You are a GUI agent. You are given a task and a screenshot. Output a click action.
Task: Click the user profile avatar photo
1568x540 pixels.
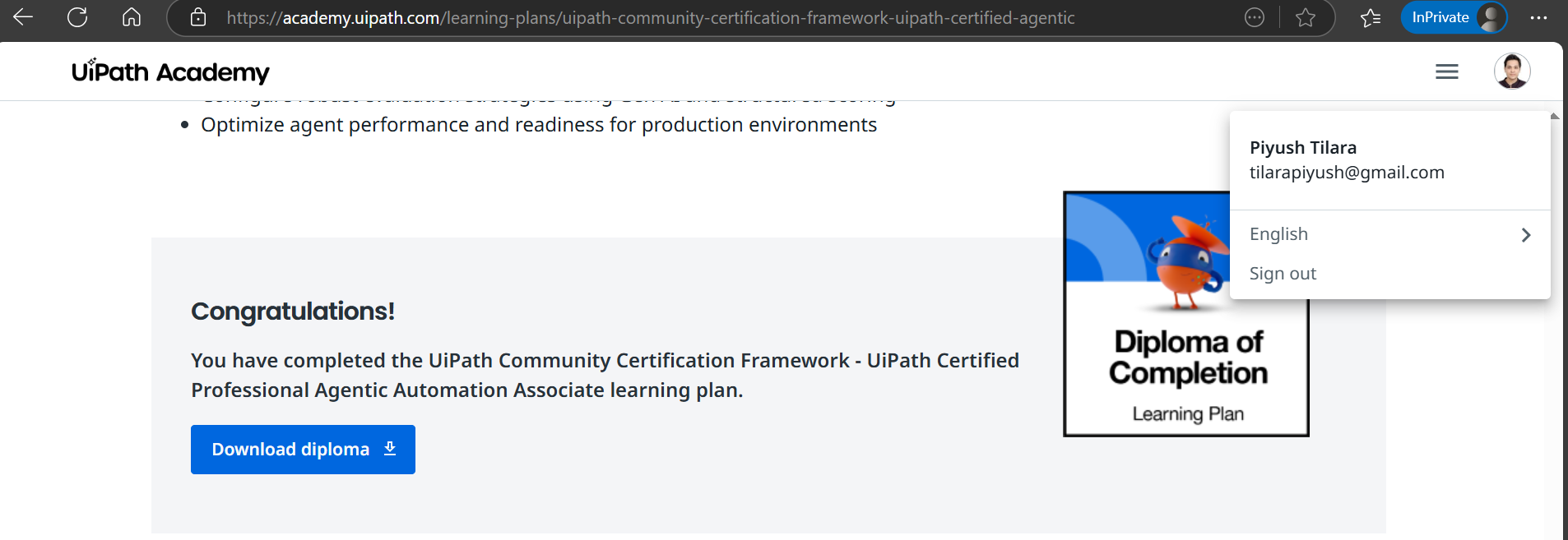coord(1511,72)
